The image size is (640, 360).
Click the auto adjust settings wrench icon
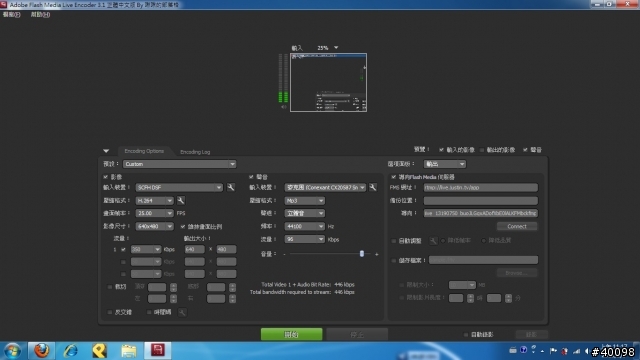(x=433, y=241)
